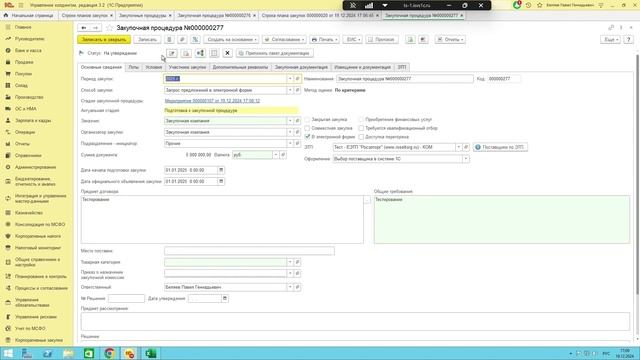
Task: Expand the Период закупок dropdown
Action: click(x=290, y=79)
